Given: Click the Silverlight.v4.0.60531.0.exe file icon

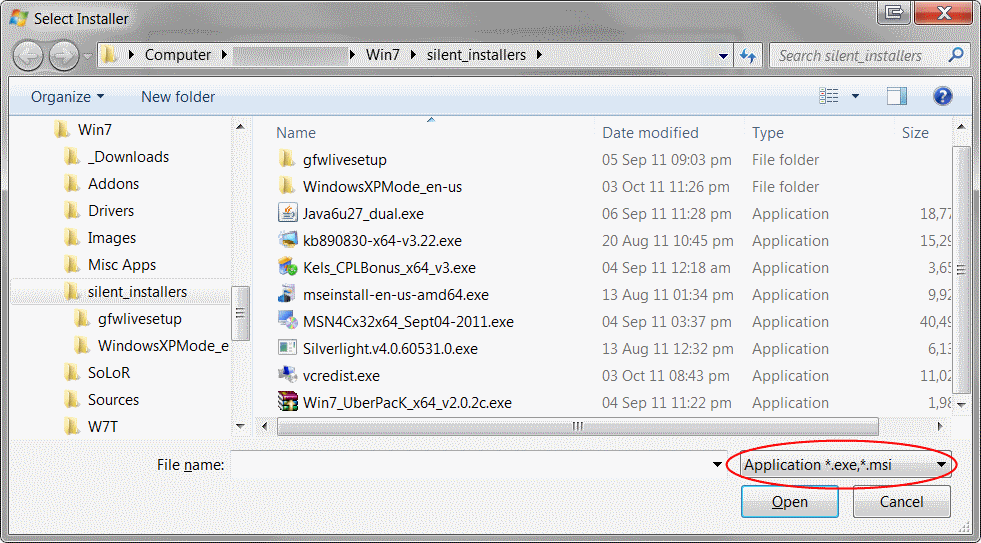Looking at the screenshot, I should [287, 348].
